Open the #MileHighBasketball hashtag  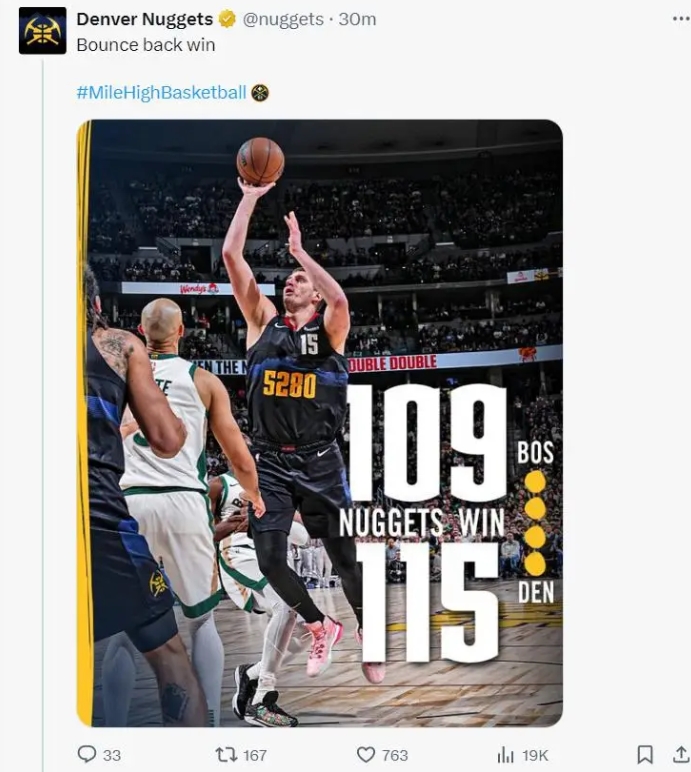(x=161, y=92)
